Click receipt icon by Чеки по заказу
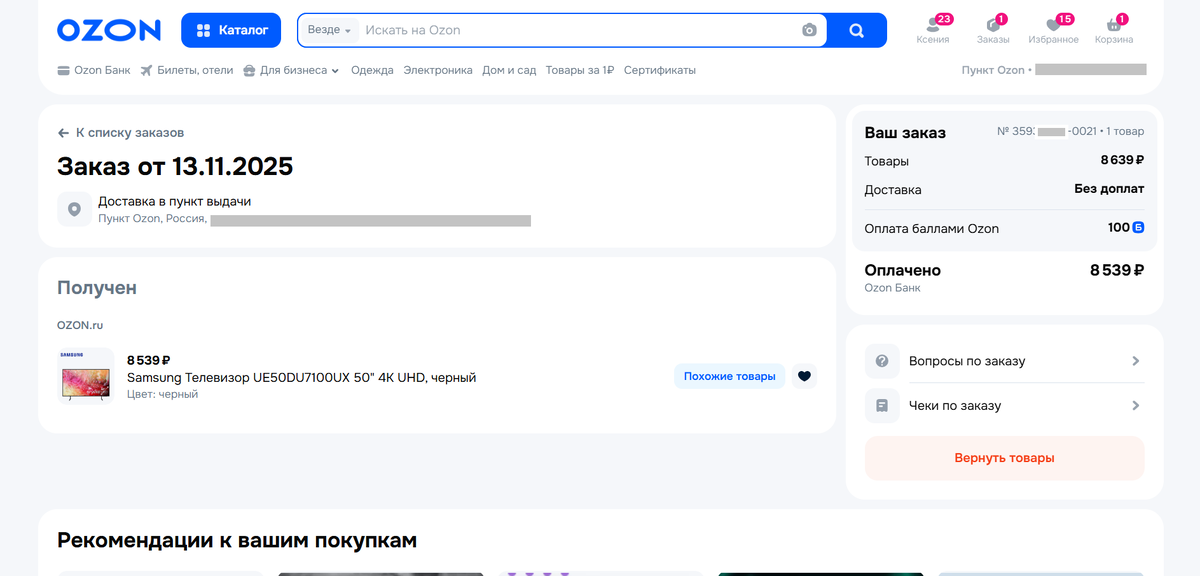 pos(882,406)
